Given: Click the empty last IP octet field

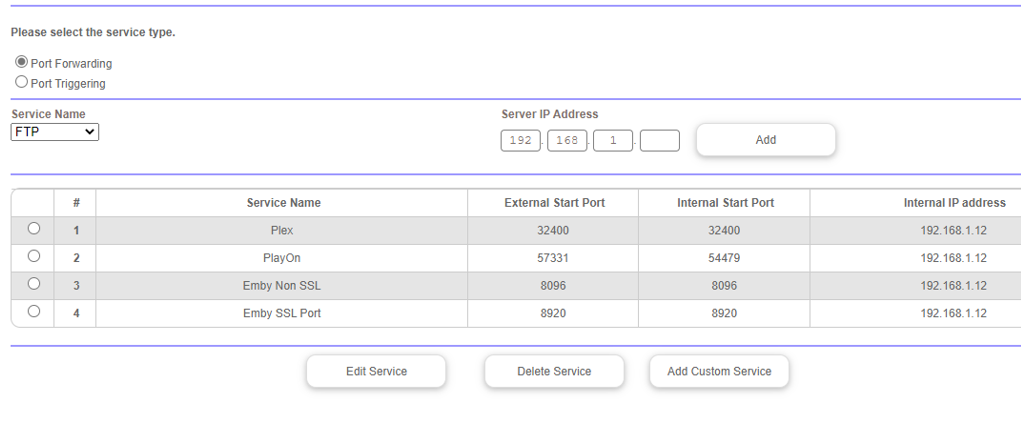Looking at the screenshot, I should click(x=660, y=141).
